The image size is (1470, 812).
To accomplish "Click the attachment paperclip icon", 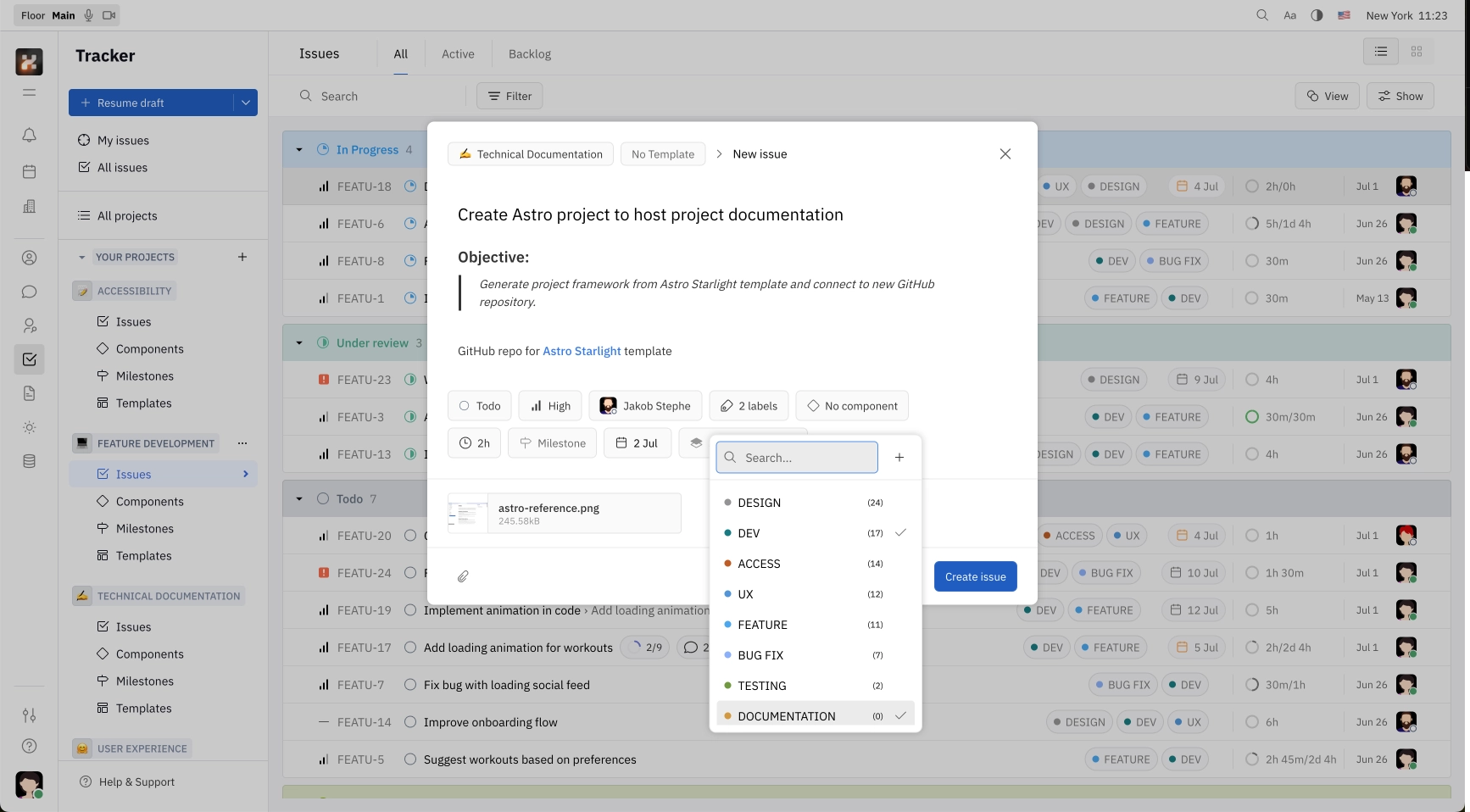I will pos(463,576).
